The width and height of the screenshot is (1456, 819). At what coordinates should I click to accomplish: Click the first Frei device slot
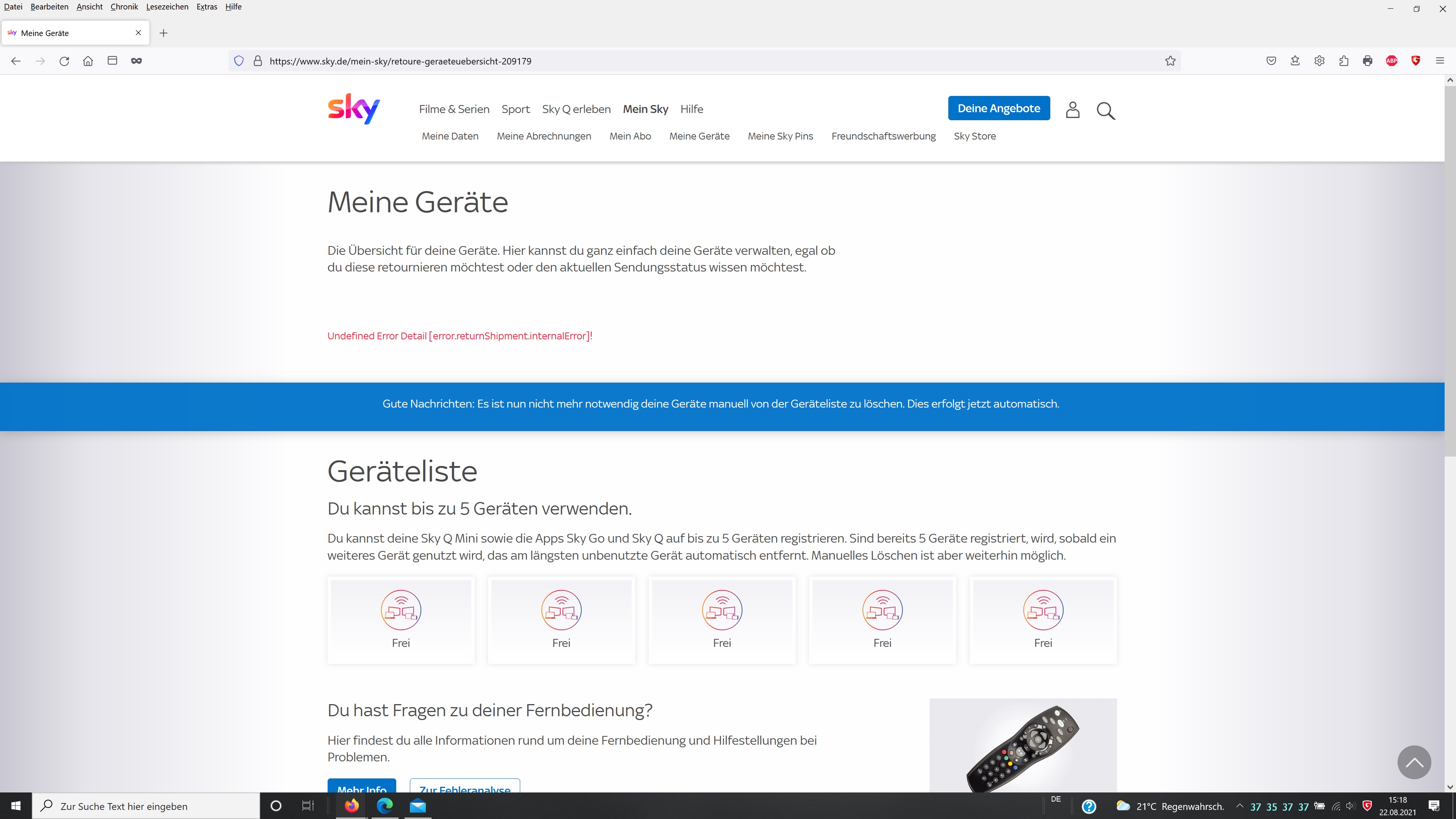401,620
